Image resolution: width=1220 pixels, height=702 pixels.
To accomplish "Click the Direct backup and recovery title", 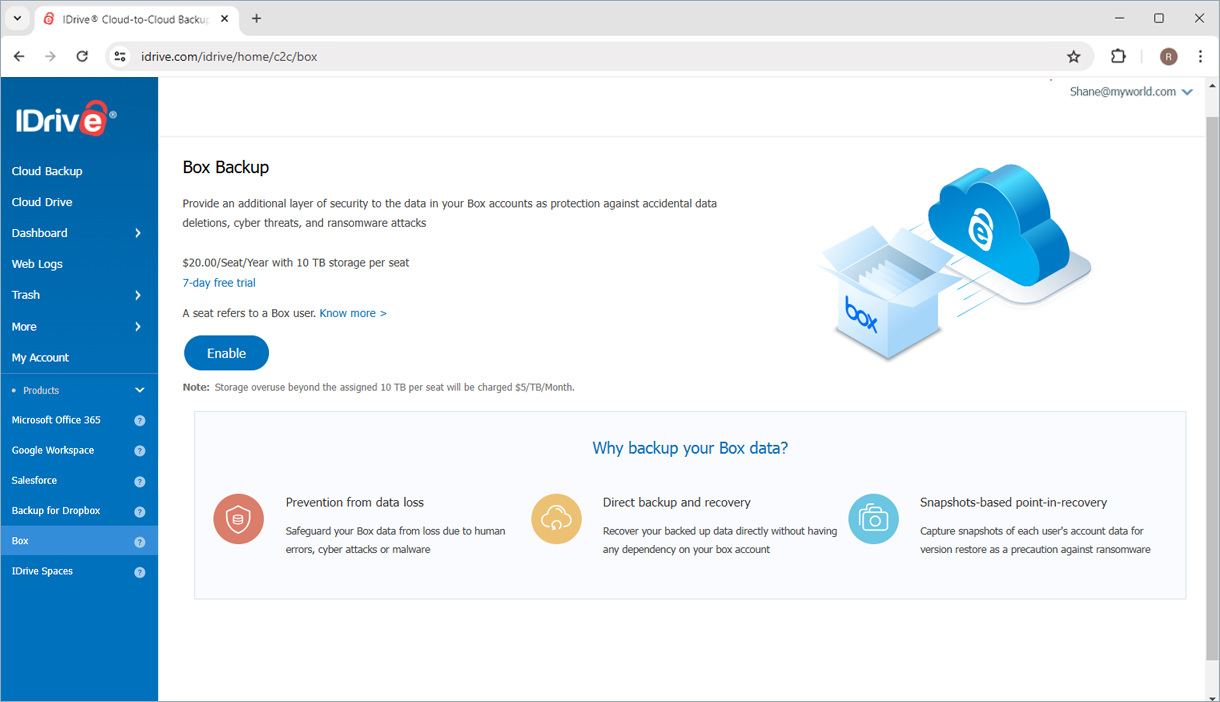I will [677, 502].
